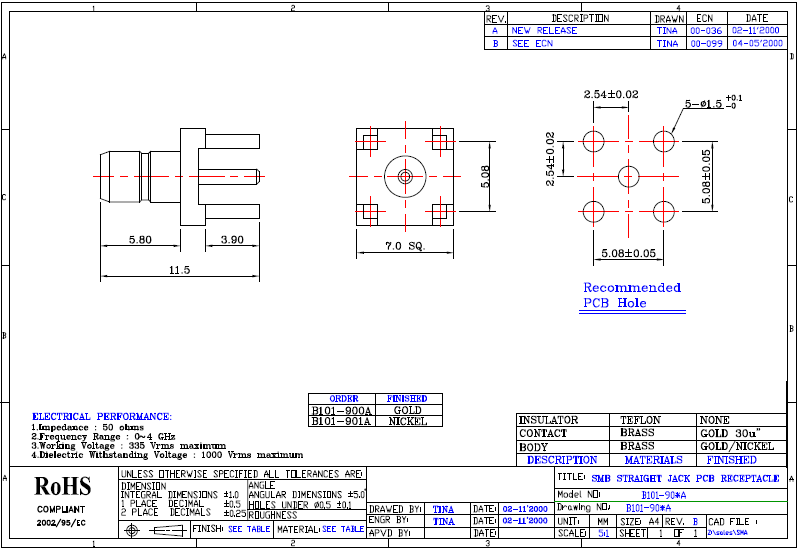Click the RoHS compliance logo

click(x=63, y=487)
